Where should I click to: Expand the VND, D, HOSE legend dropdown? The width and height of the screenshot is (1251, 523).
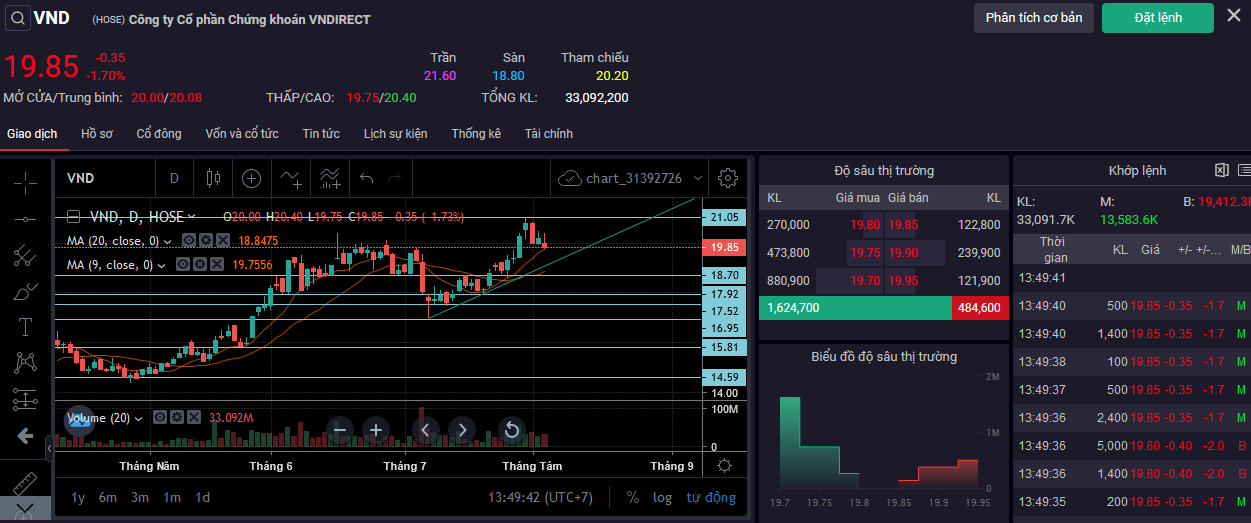coord(192,216)
